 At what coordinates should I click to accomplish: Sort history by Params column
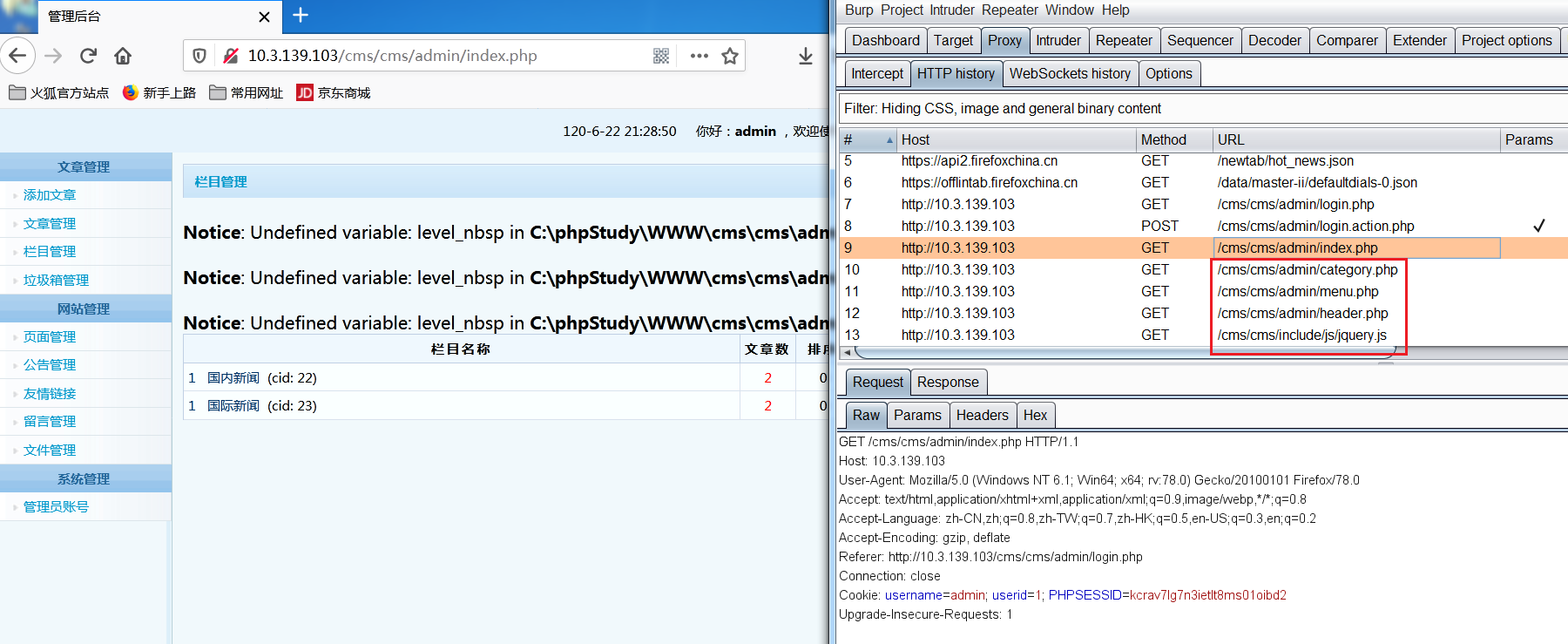coord(1534,139)
